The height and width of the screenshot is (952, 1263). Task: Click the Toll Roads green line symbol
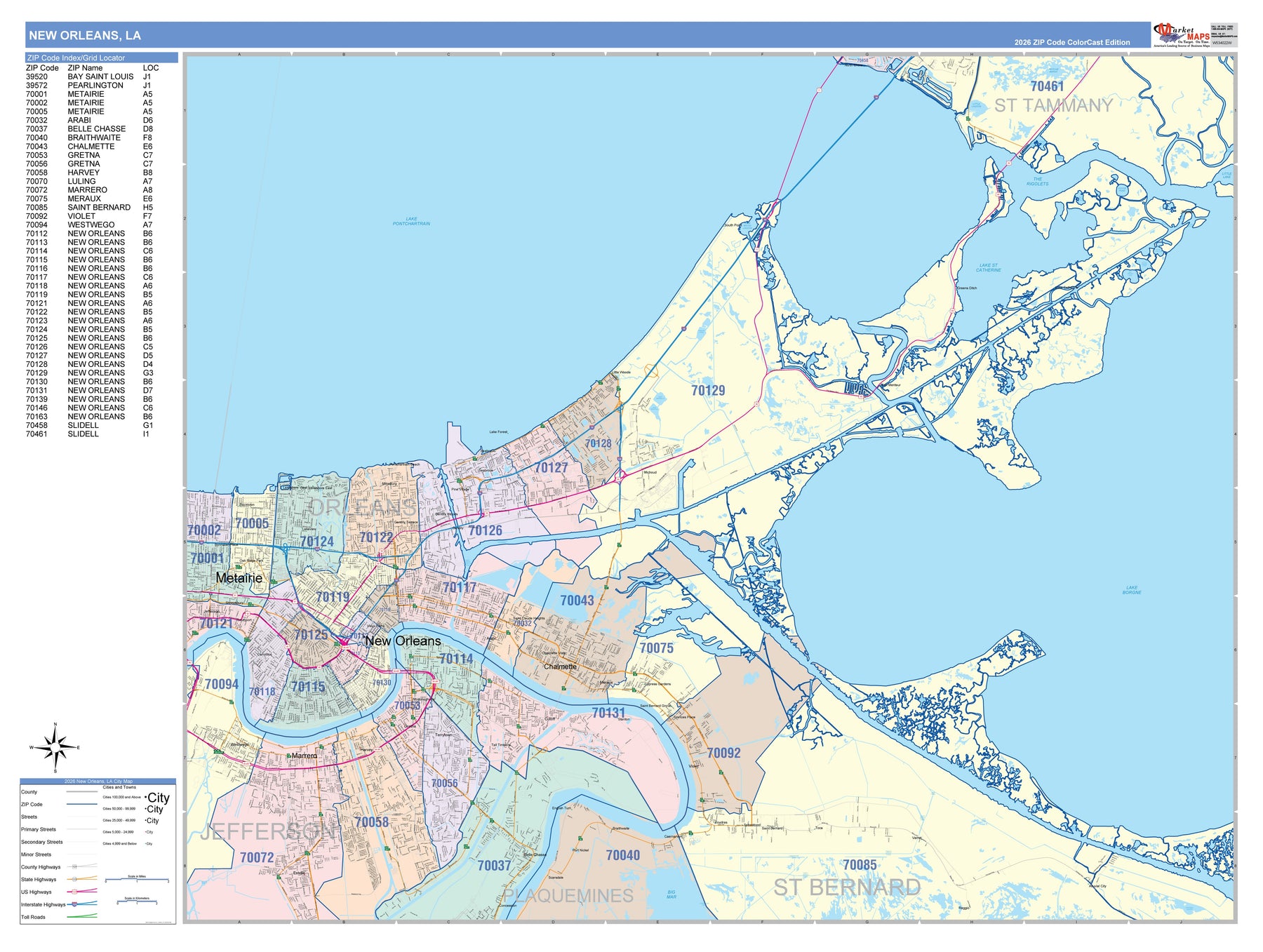click(x=82, y=917)
